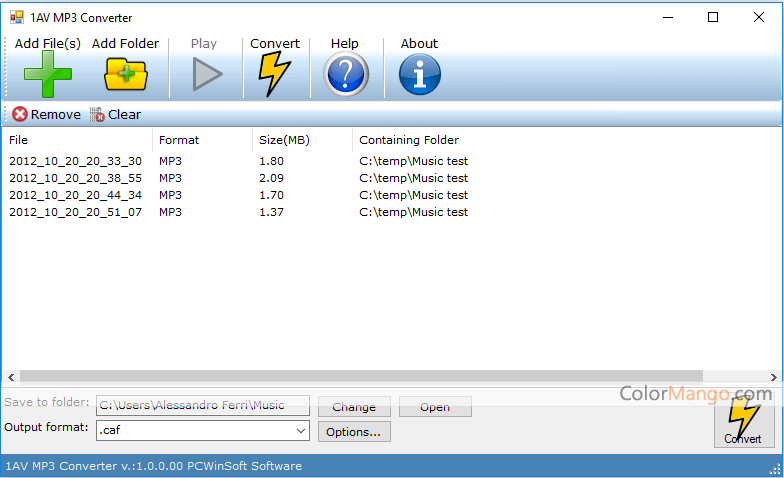Click the MP3 format cell of 2012_10_20_20_38_55

coord(170,178)
